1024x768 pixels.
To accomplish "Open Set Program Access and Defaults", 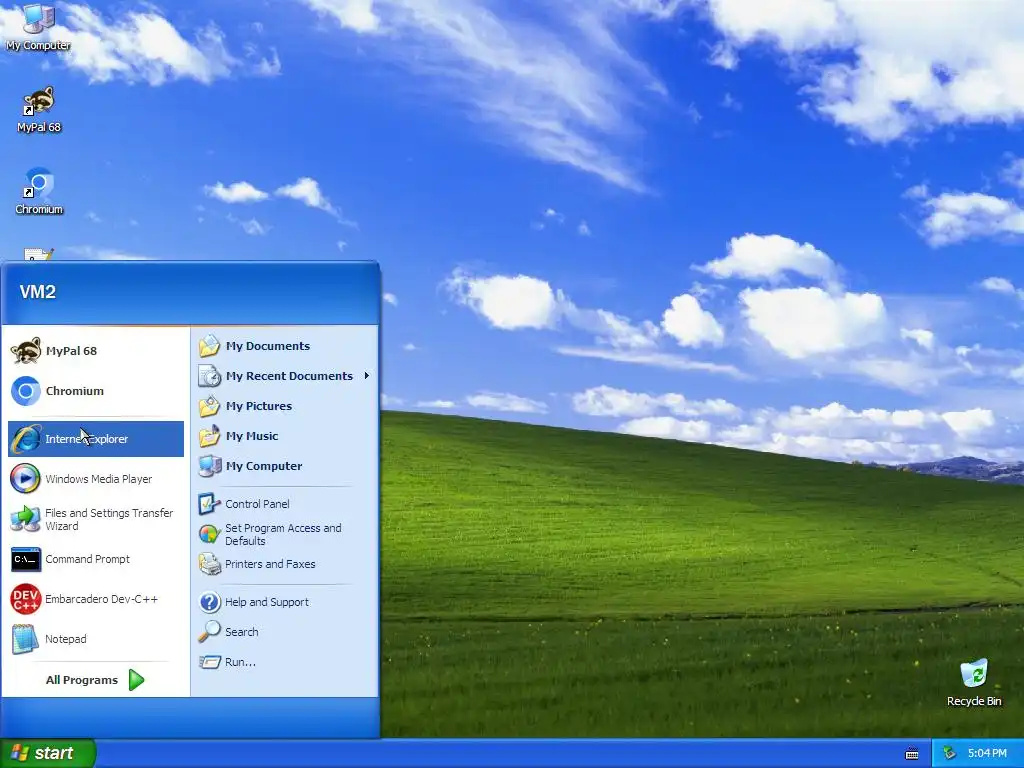I will [283, 534].
